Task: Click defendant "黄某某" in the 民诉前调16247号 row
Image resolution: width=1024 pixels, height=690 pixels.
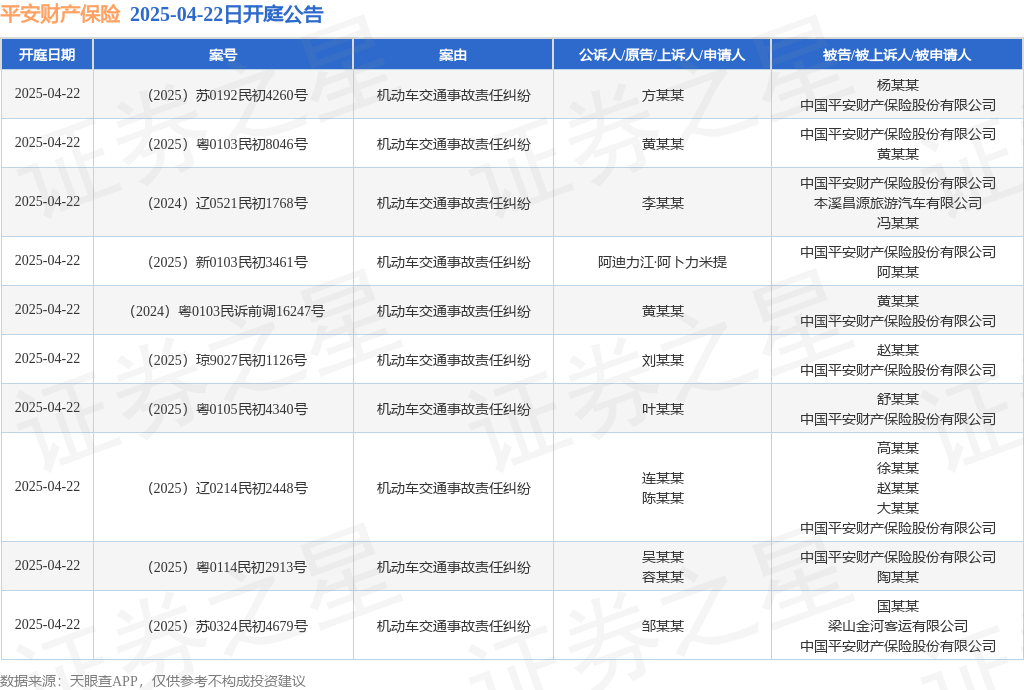Action: click(x=898, y=302)
